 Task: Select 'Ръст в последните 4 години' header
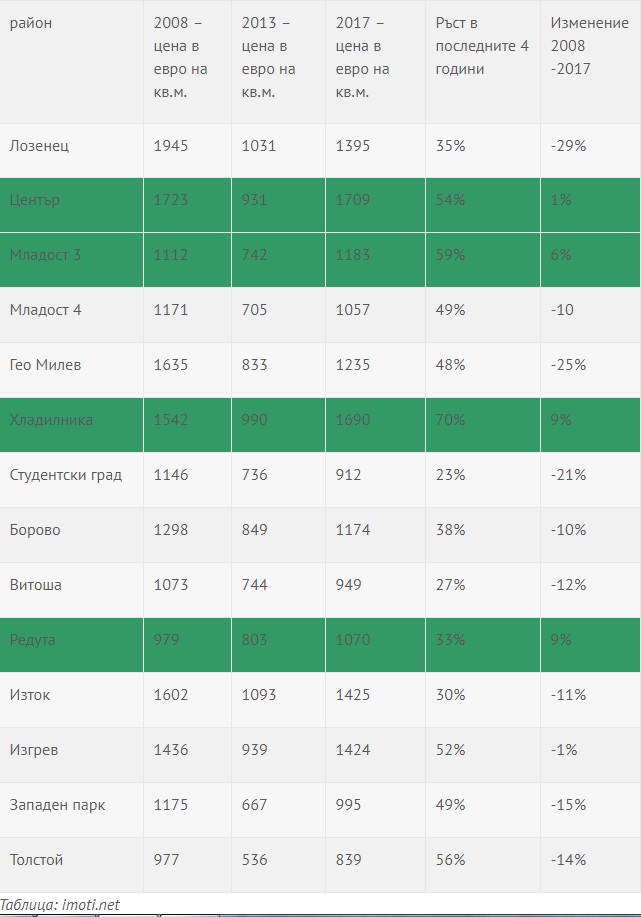coord(482,46)
